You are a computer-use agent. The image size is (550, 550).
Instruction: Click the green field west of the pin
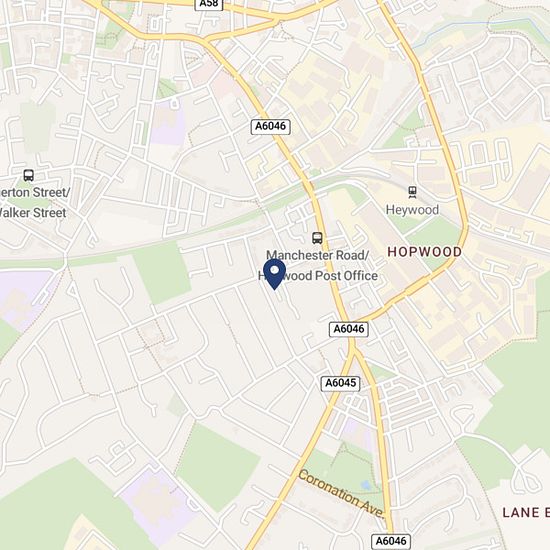coord(163,273)
